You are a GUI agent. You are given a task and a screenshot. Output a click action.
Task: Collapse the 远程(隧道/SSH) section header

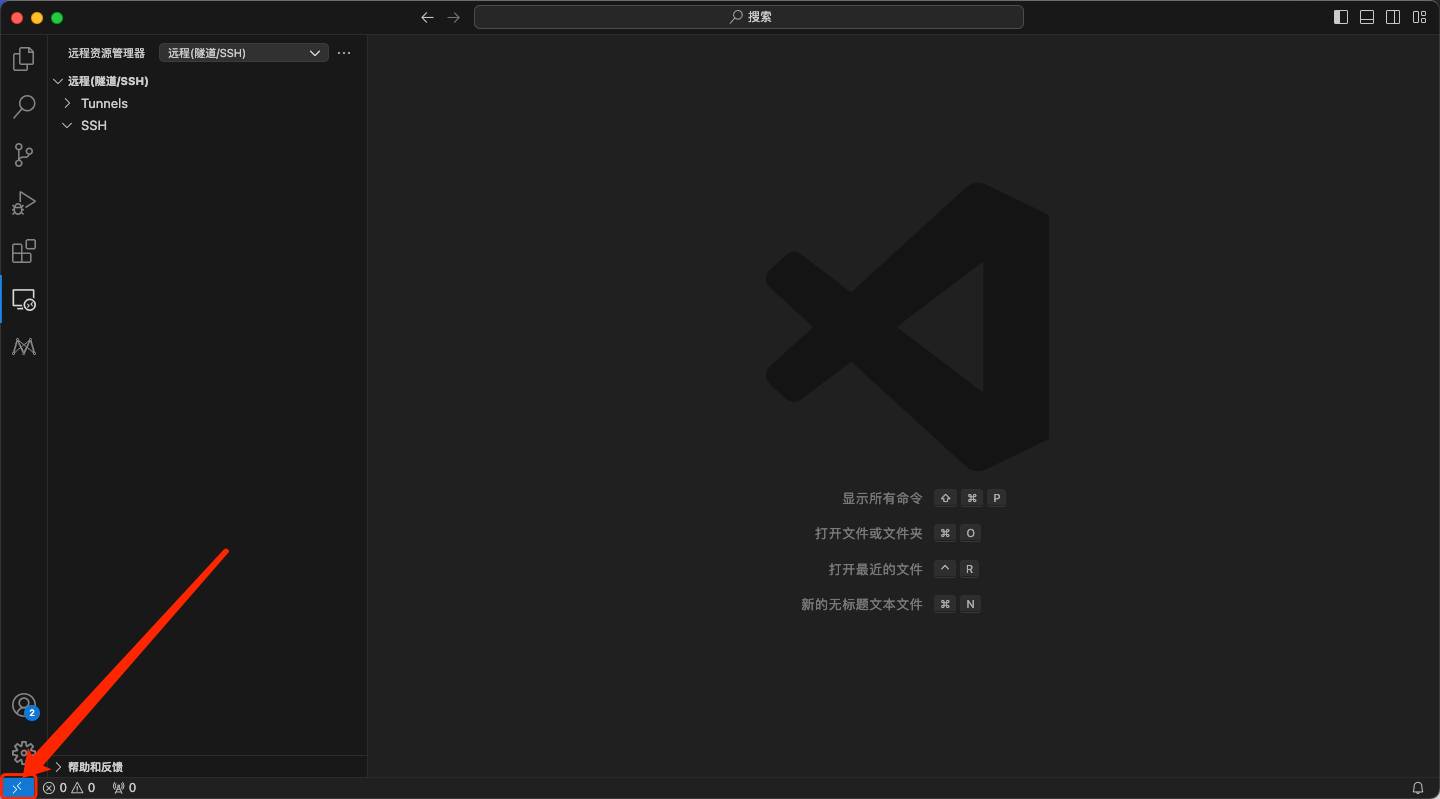(x=209, y=81)
